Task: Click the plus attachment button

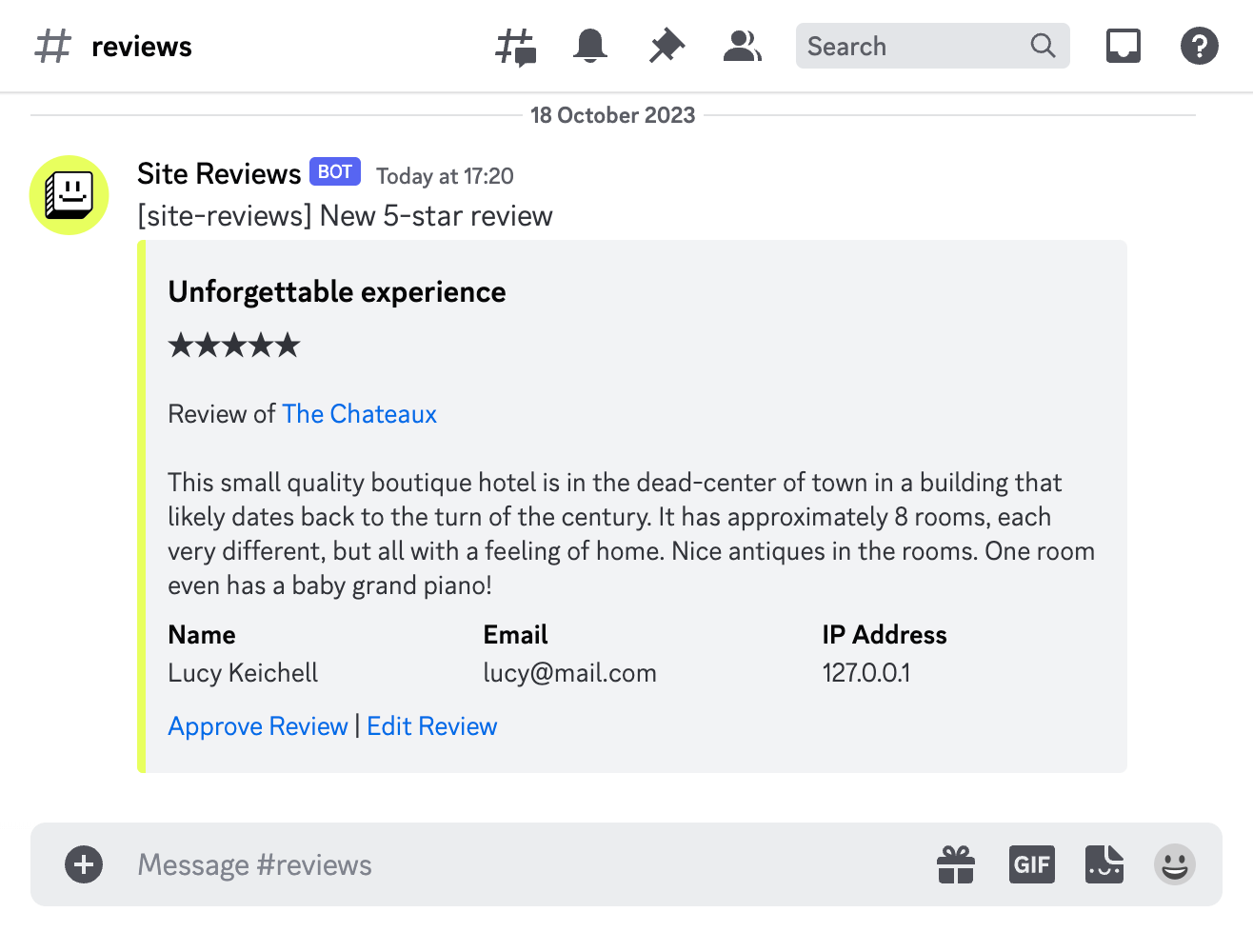Action: pyautogui.click(x=84, y=864)
